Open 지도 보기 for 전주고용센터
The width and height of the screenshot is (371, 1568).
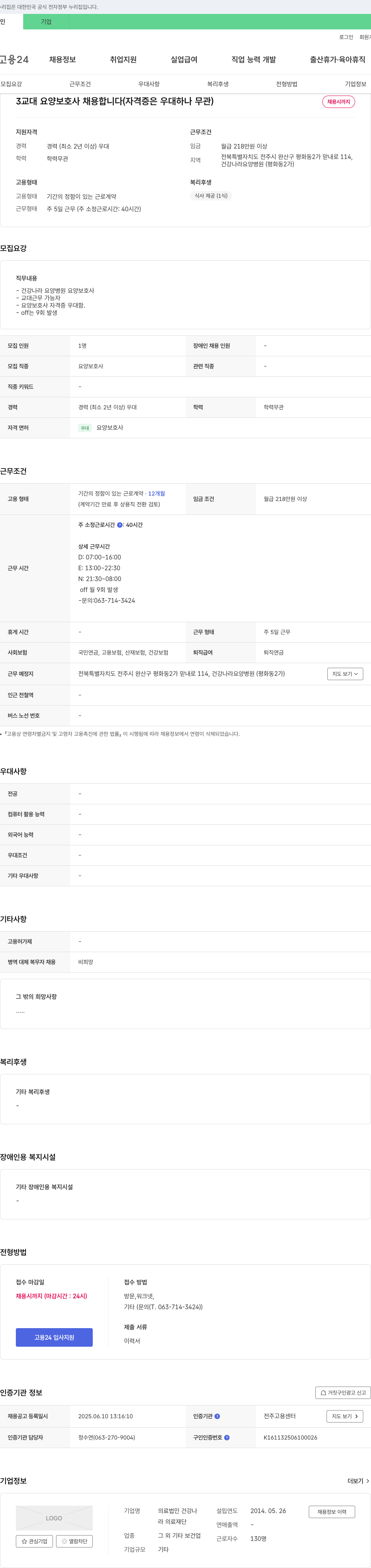pyautogui.click(x=345, y=1416)
